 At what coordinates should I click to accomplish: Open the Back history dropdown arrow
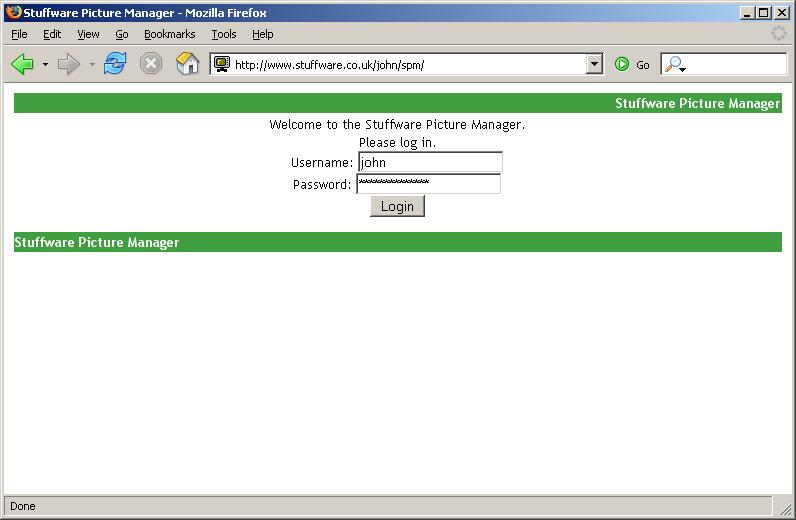45,64
